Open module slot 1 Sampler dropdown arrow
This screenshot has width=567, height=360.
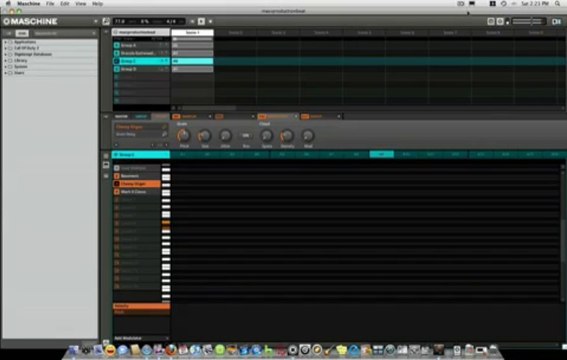(x=210, y=116)
